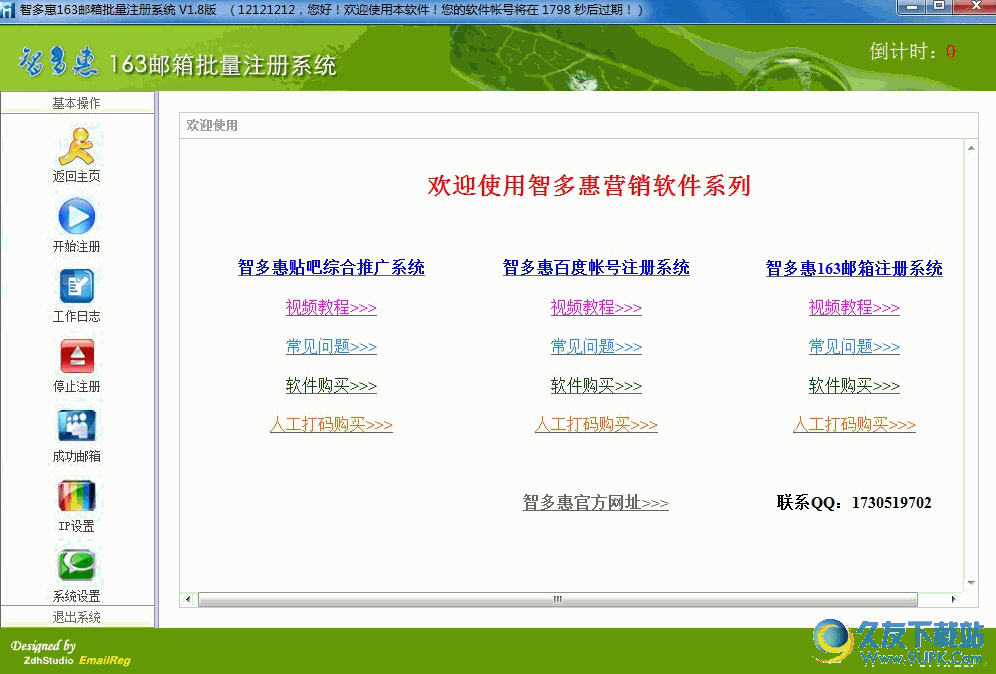996x674 pixels.
Task: Select the 联系QQ: 1730519702 text
Action: pyautogui.click(x=854, y=502)
